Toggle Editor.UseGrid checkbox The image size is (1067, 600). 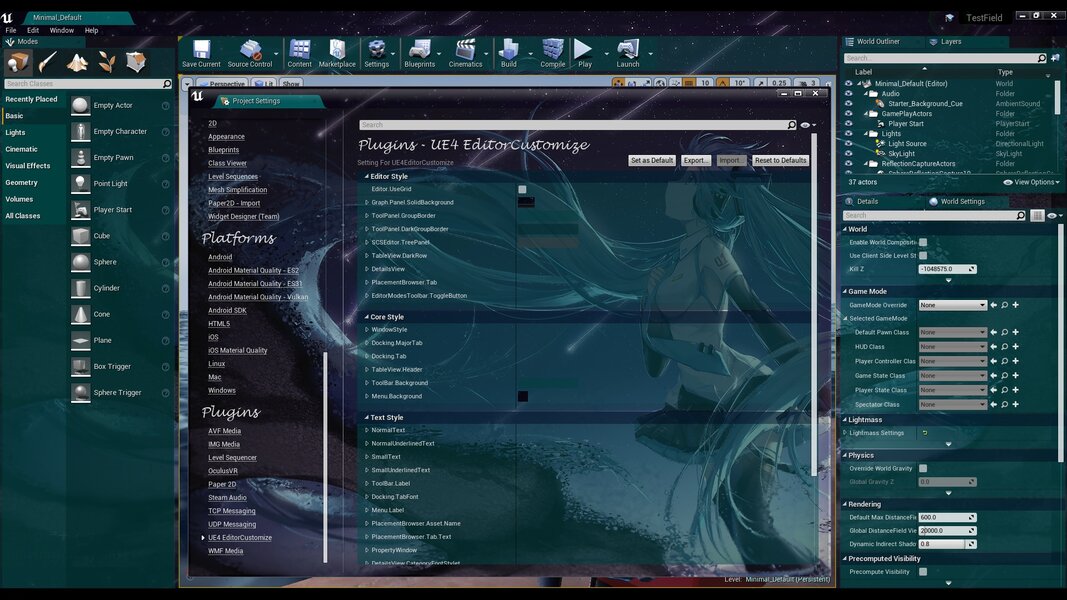522,189
